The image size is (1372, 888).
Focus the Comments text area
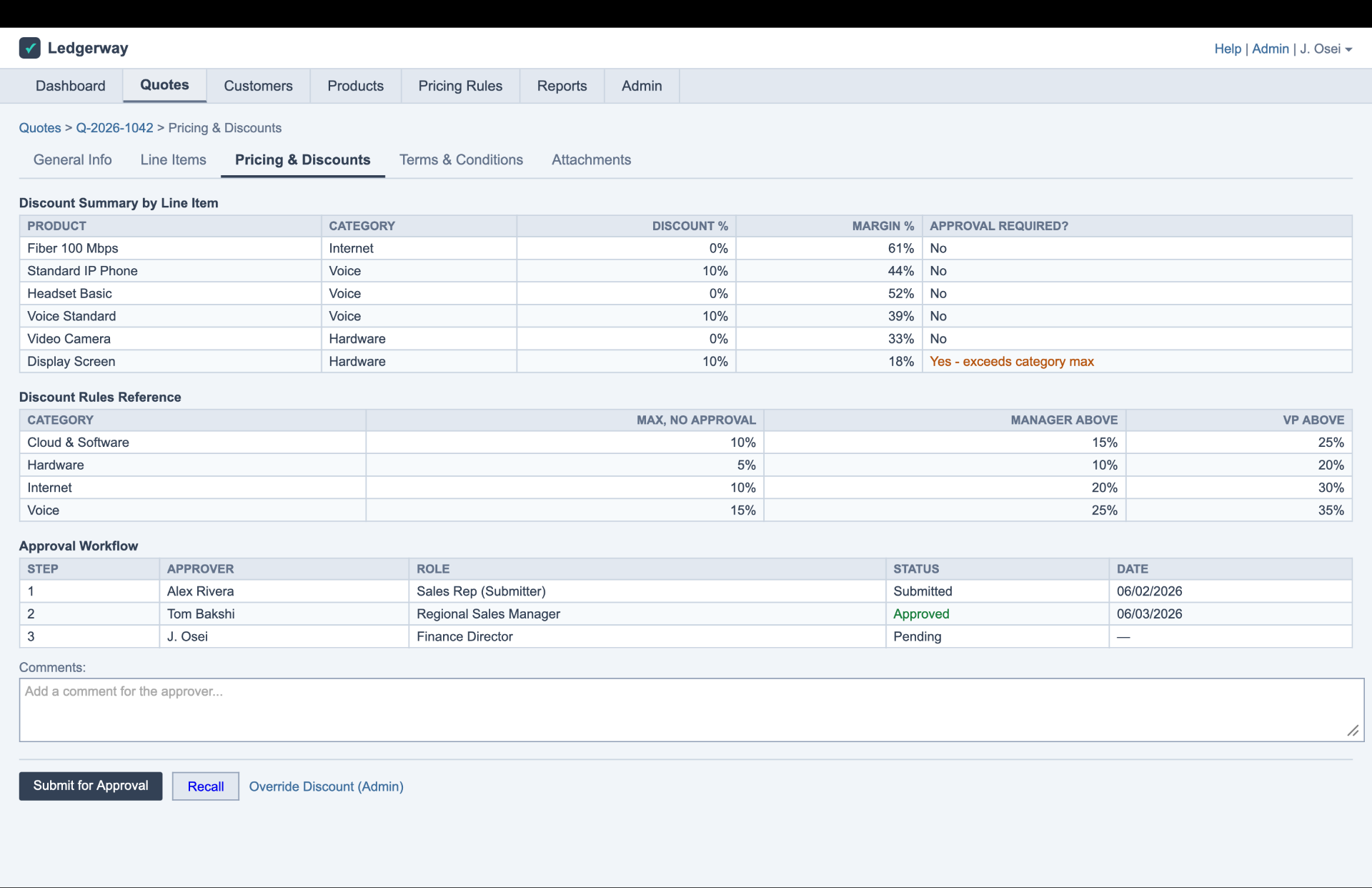point(691,710)
